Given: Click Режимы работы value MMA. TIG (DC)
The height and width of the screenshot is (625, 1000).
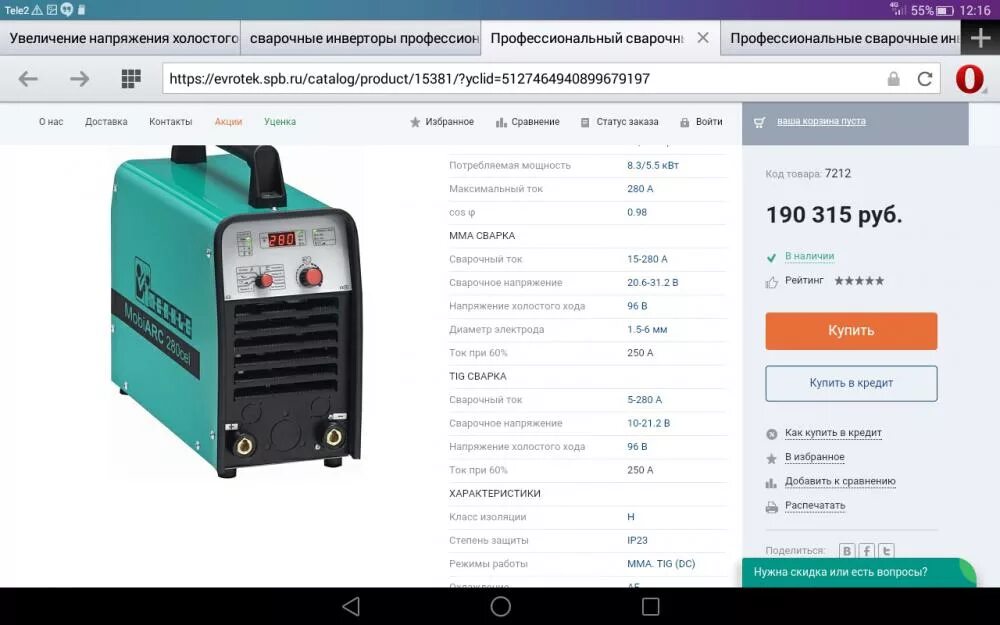Looking at the screenshot, I should click(661, 564).
